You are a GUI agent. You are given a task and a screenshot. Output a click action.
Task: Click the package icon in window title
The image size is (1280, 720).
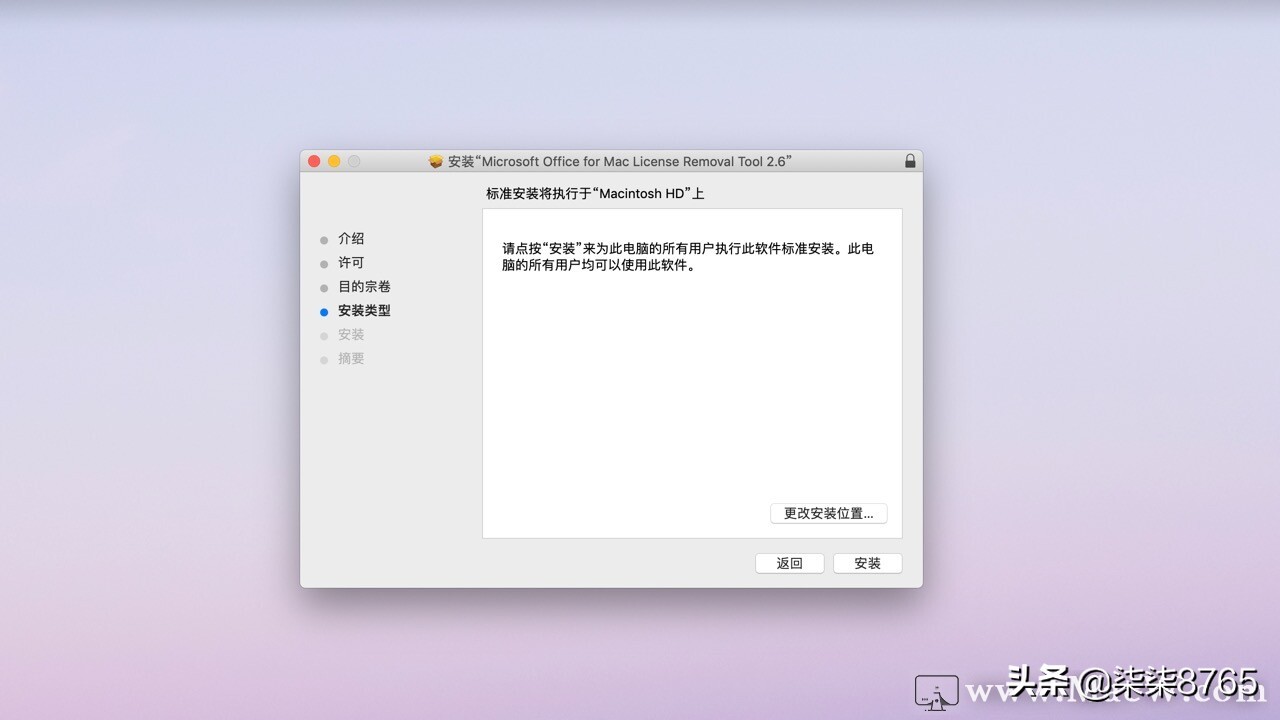[x=436, y=161]
